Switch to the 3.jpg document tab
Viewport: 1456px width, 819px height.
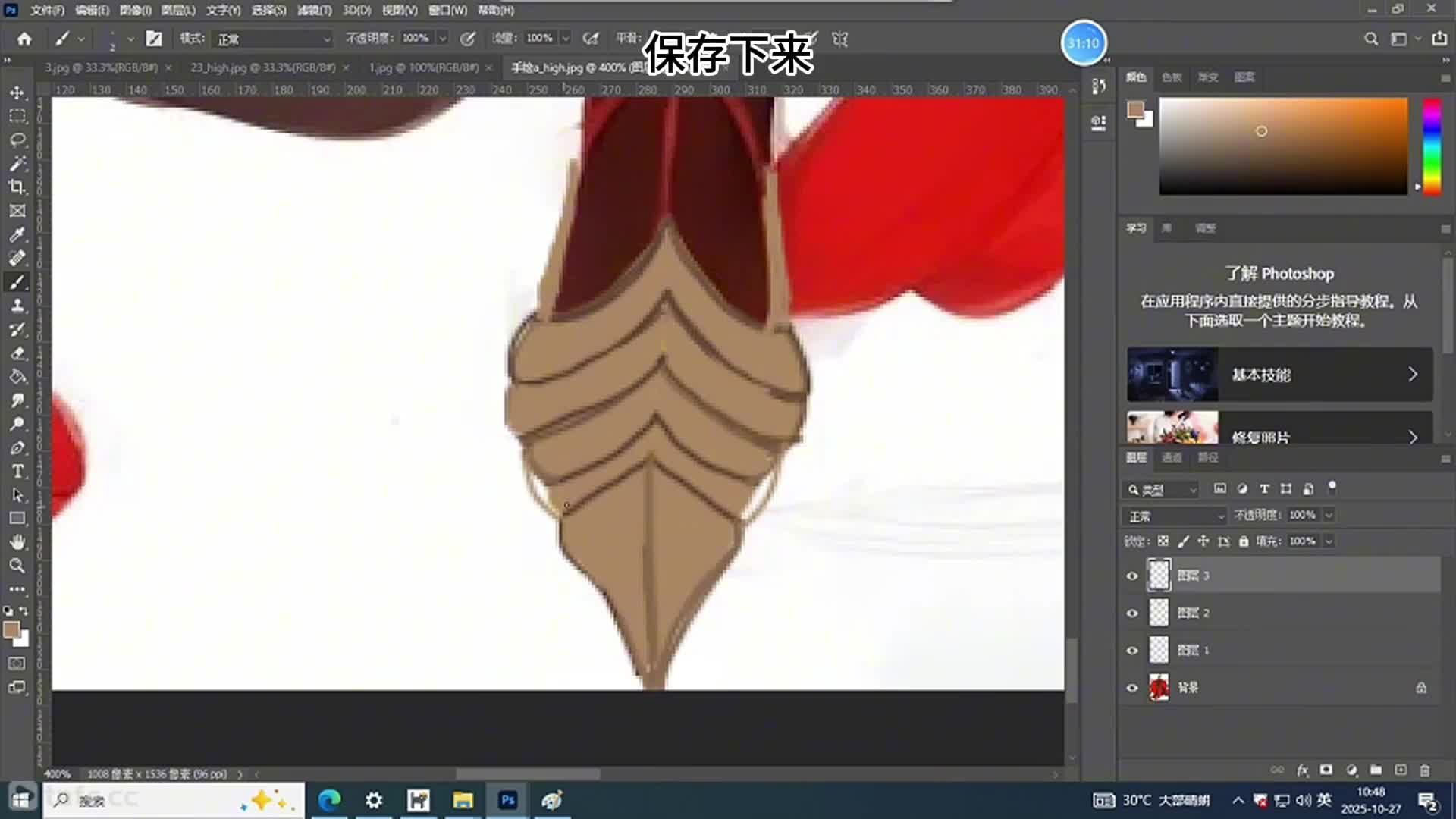pyautogui.click(x=101, y=67)
